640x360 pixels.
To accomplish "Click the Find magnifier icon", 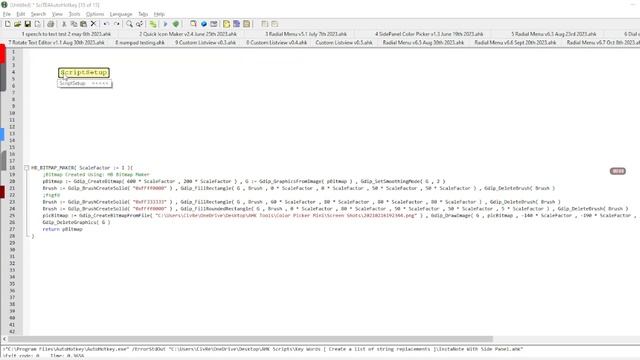I will [129, 24].
